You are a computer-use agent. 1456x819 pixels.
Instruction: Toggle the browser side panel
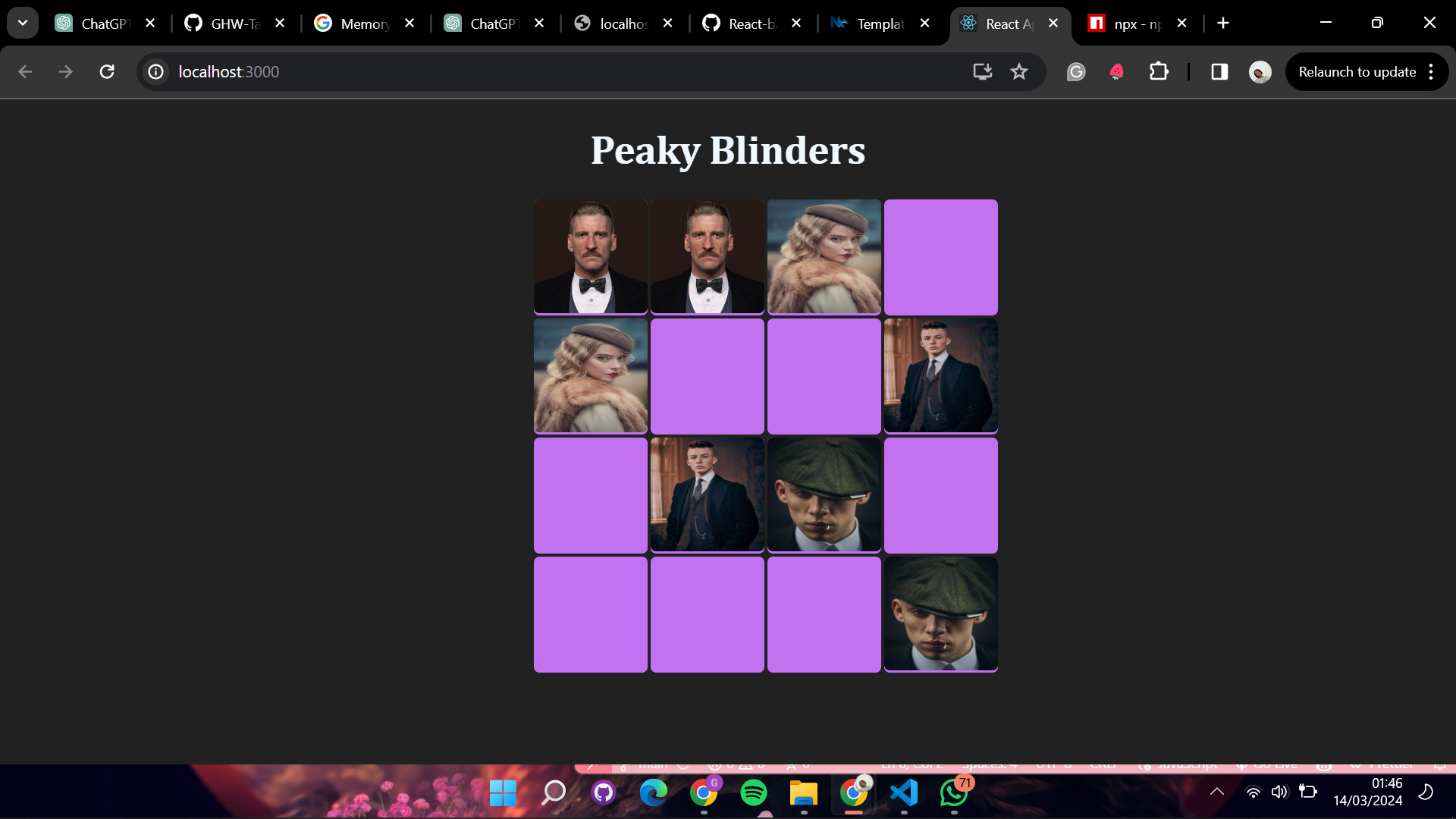click(x=1219, y=72)
